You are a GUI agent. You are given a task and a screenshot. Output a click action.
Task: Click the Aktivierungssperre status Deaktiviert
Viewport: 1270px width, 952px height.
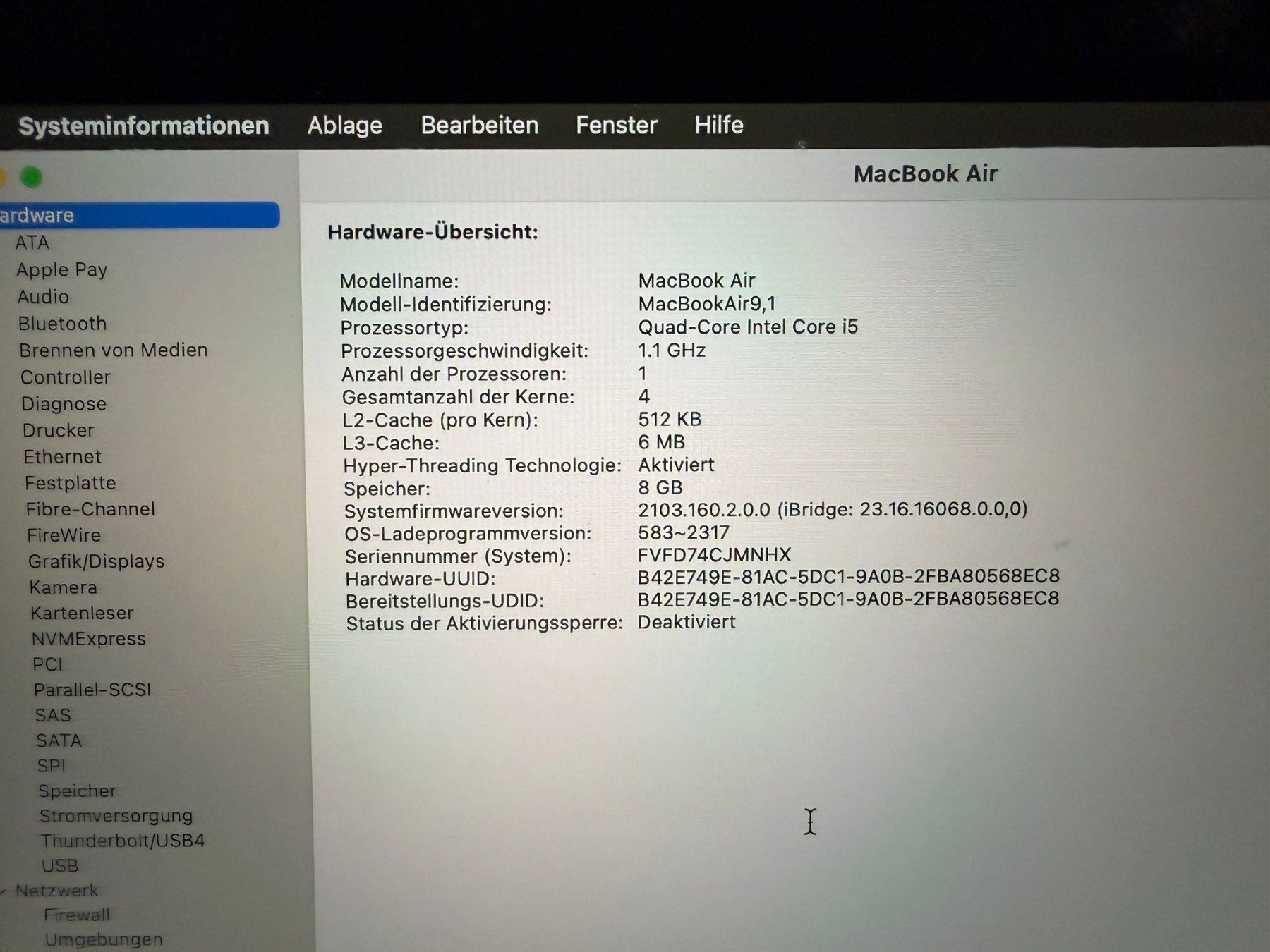(x=687, y=622)
